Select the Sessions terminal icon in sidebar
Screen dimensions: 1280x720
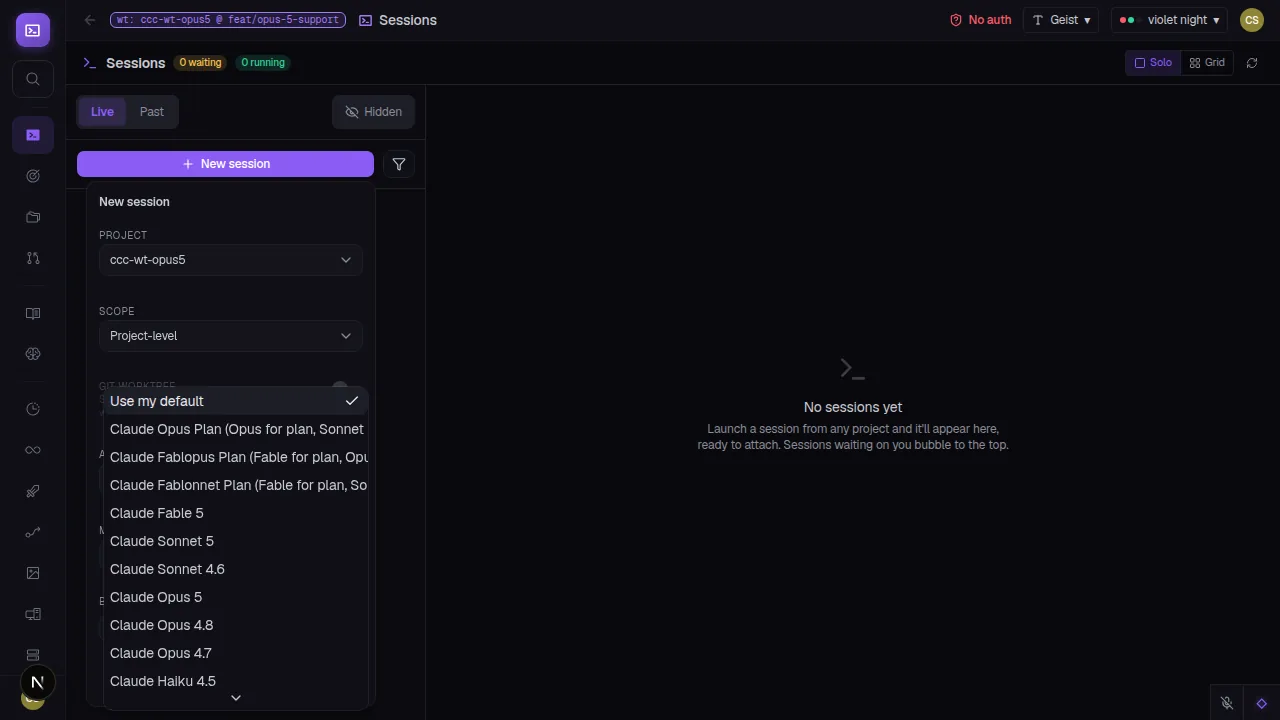(x=33, y=135)
